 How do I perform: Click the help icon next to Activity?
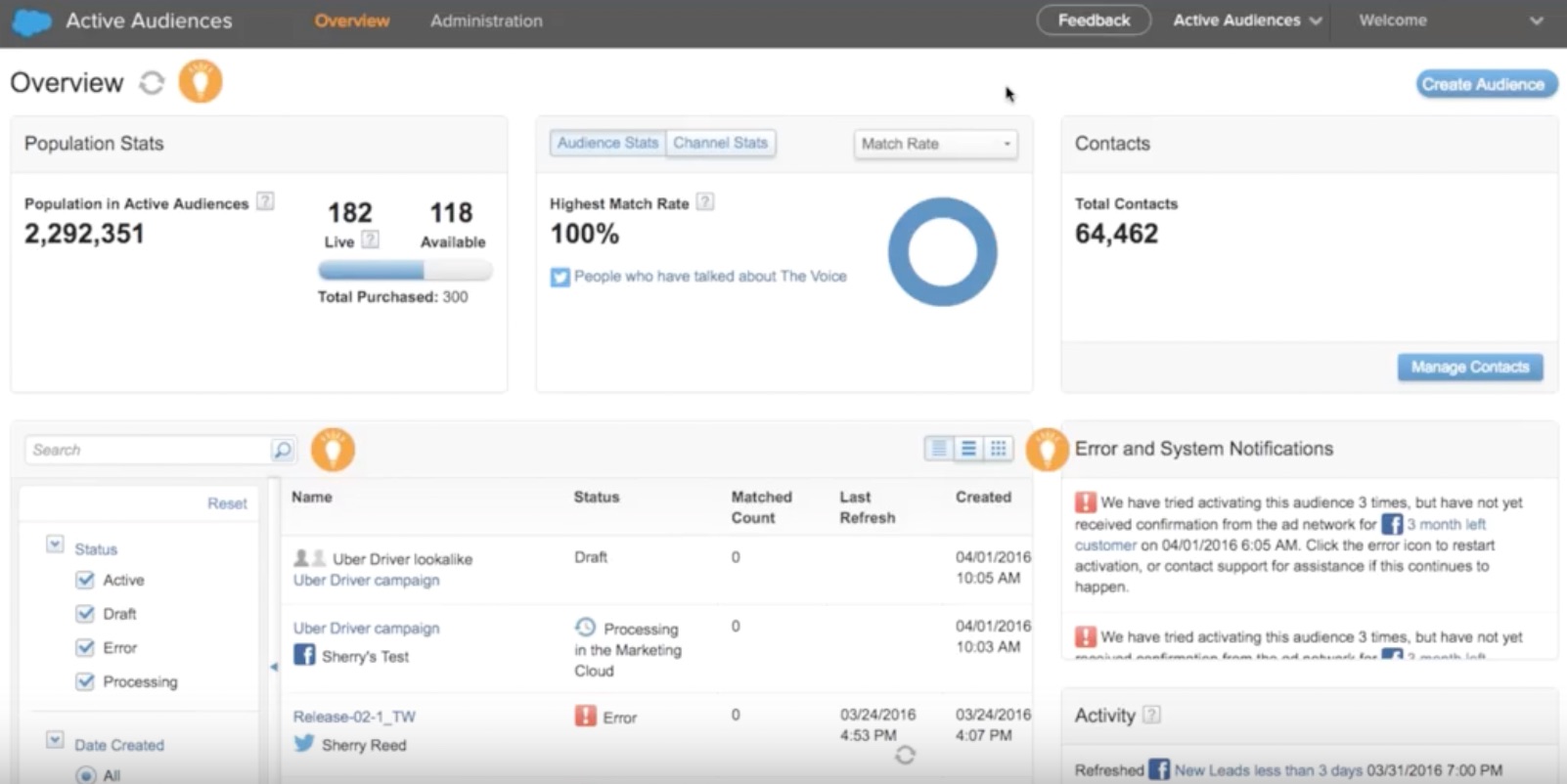[1152, 715]
